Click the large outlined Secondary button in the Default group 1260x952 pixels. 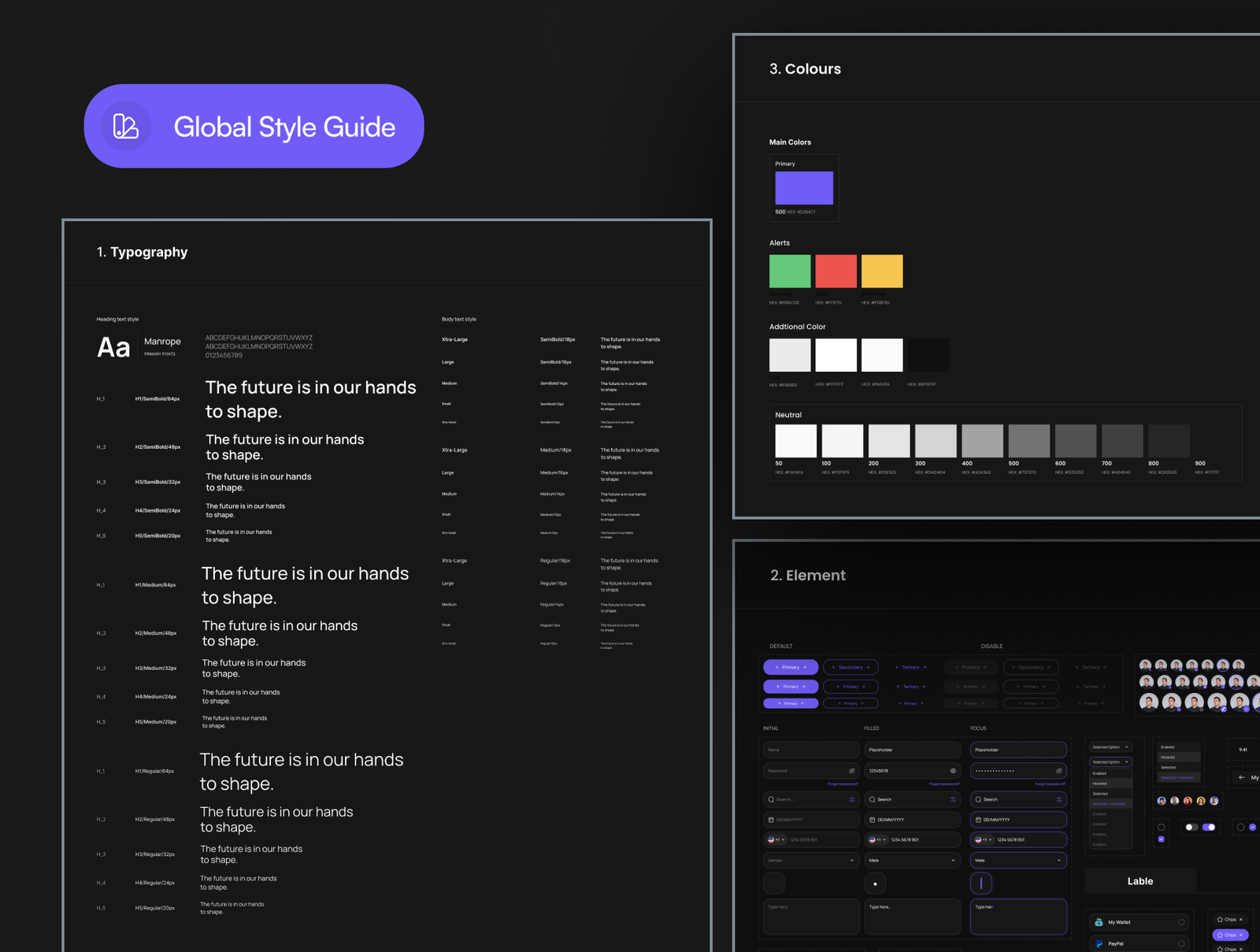(x=850, y=667)
